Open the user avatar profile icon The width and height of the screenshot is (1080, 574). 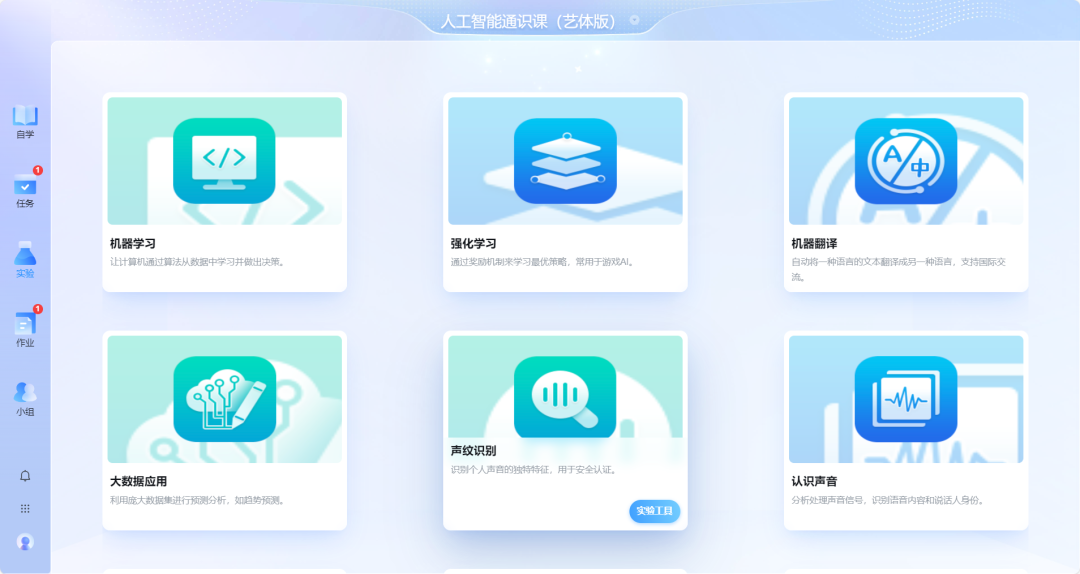[x=25, y=542]
